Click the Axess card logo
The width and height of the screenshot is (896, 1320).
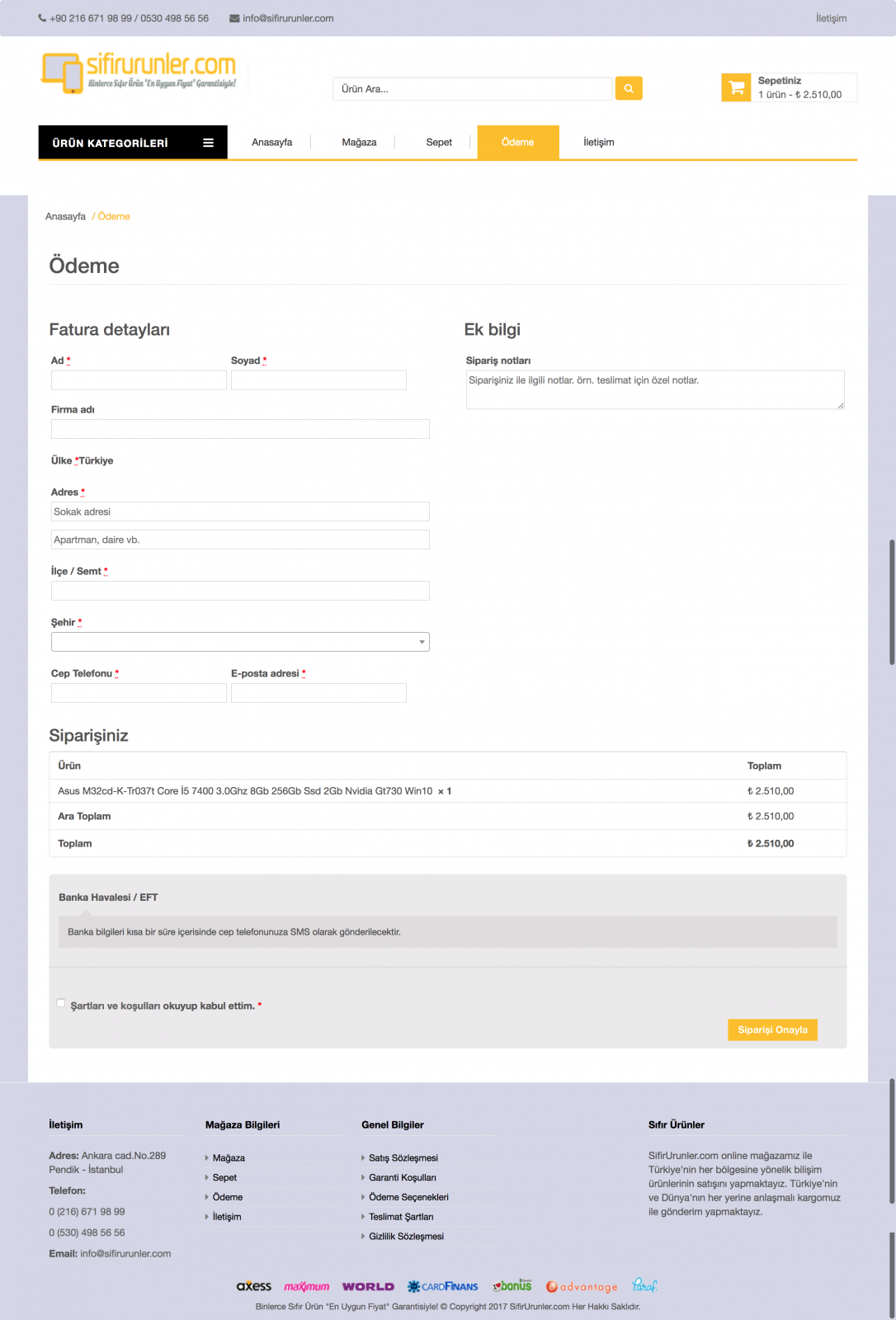tap(253, 1286)
